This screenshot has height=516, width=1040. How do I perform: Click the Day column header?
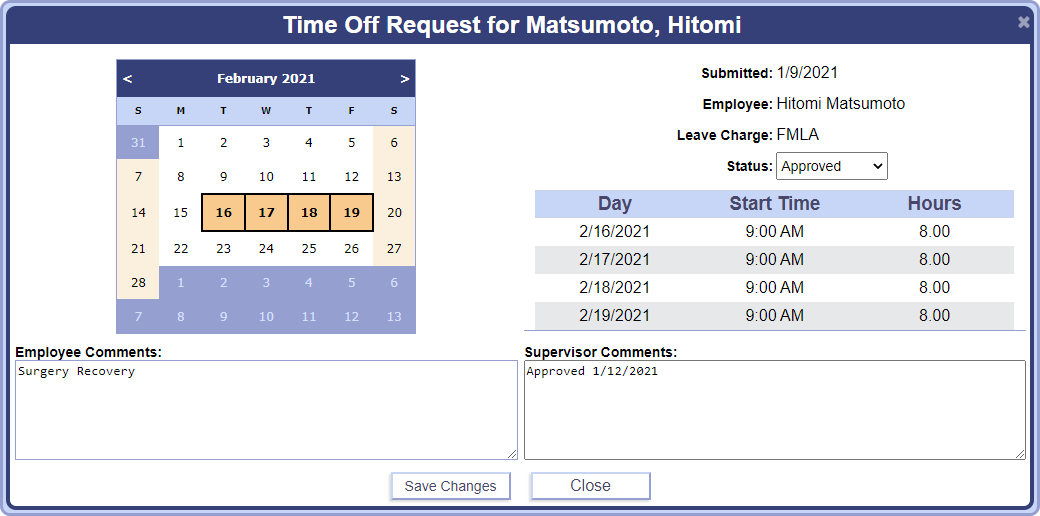click(x=614, y=204)
